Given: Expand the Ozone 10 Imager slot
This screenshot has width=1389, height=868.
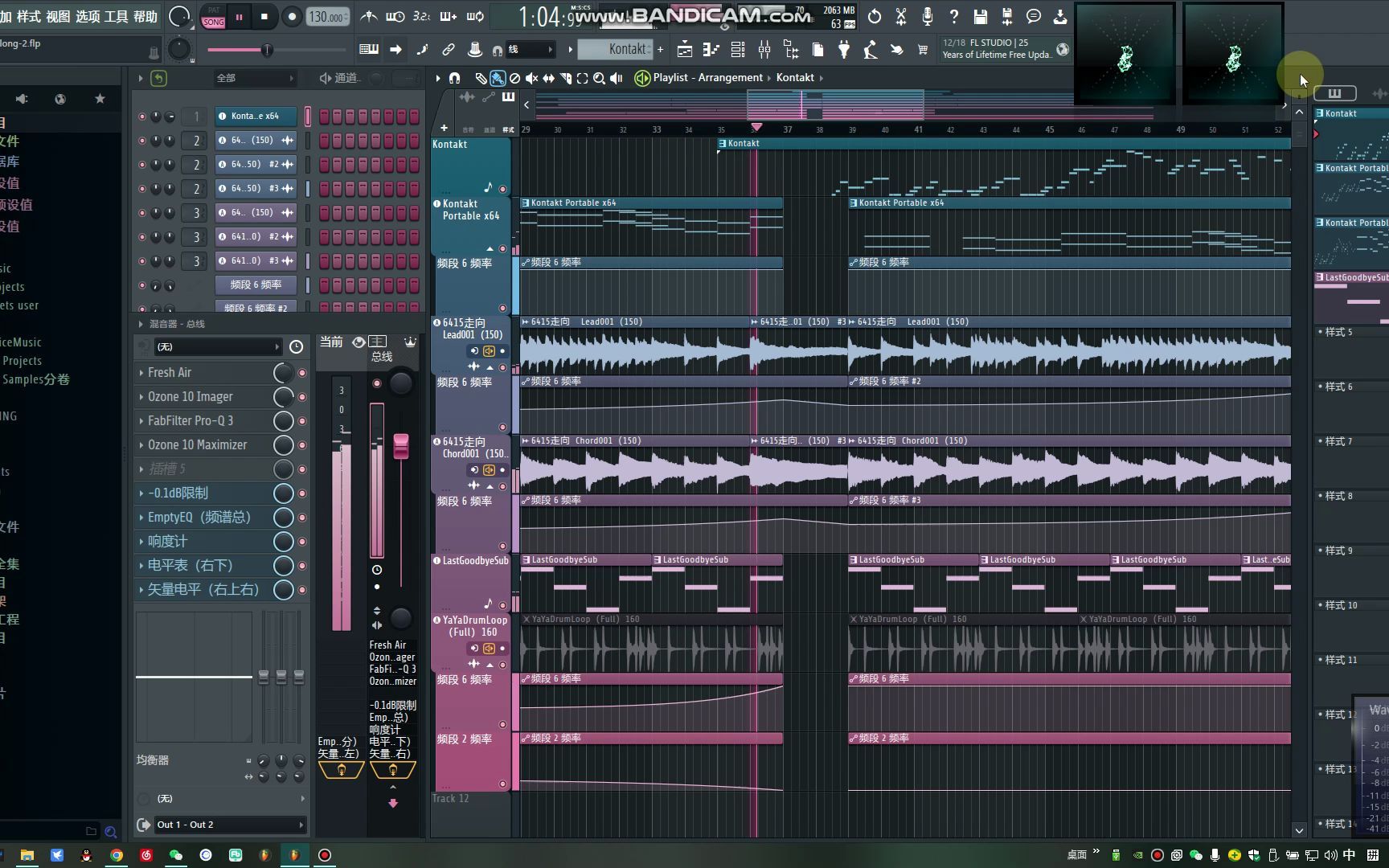Looking at the screenshot, I should coord(141,396).
